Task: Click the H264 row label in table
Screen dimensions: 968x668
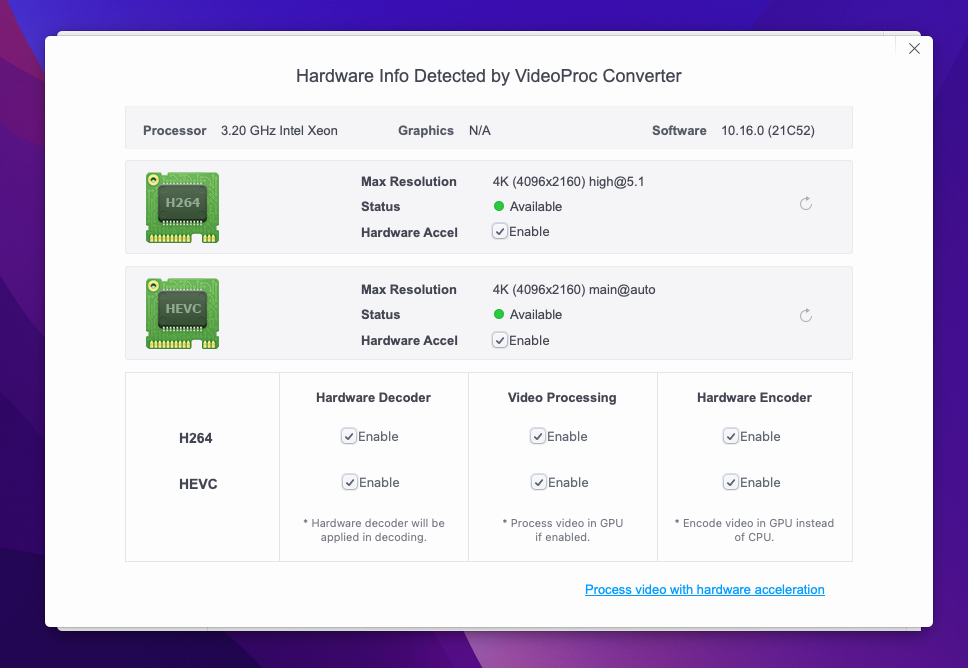Action: (x=196, y=438)
